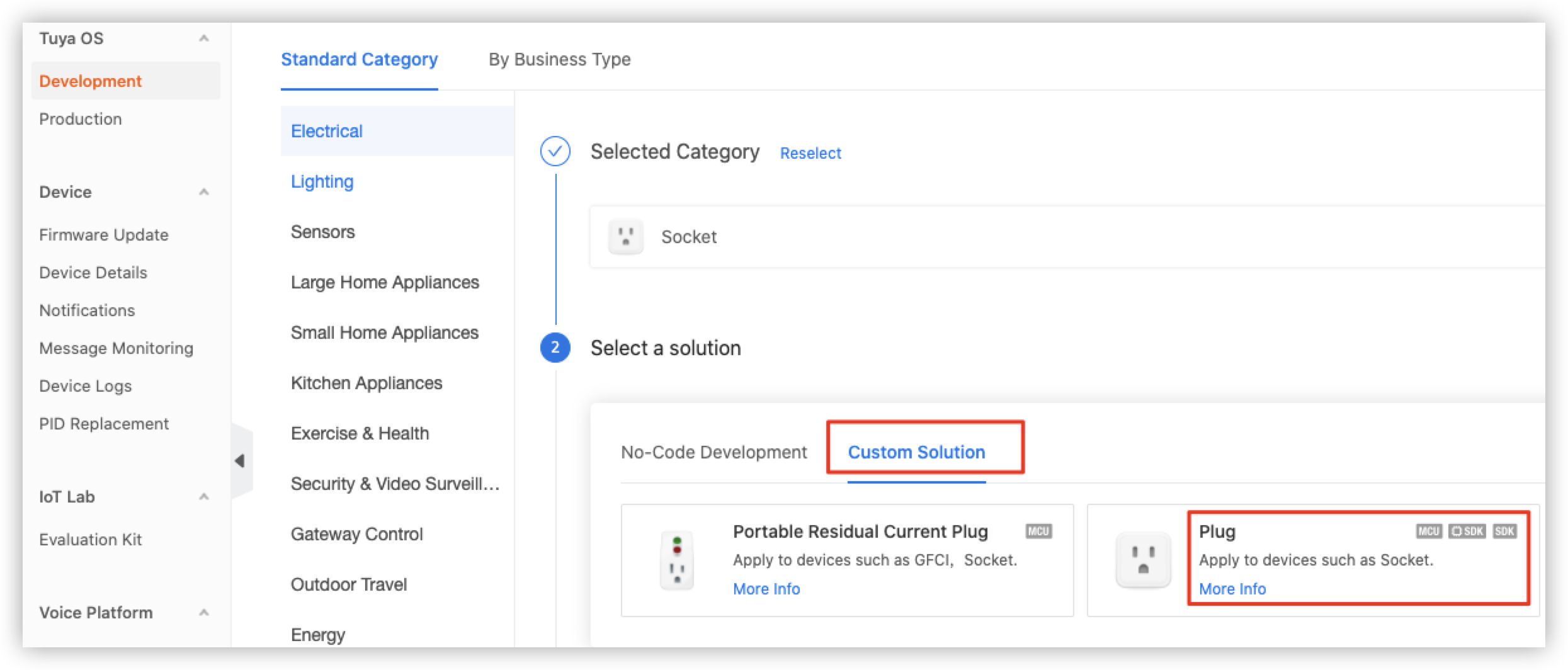This screenshot has width=1568, height=670.
Task: Open More Info for the Plug solution
Action: [1232, 589]
